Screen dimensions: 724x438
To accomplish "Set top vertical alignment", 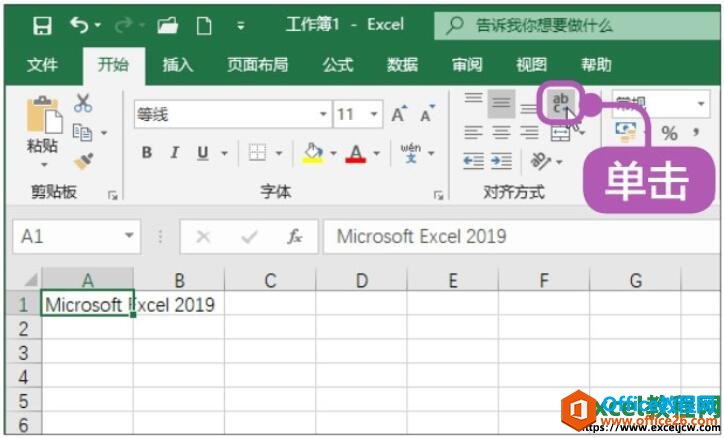I will pyautogui.click(x=474, y=99).
